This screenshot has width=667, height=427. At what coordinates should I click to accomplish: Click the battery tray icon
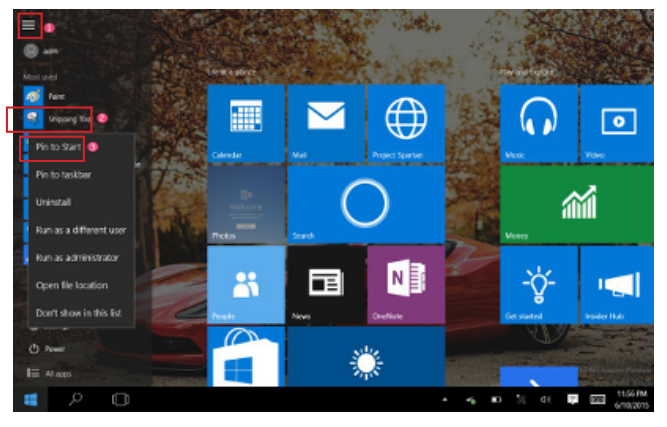[x=496, y=400]
